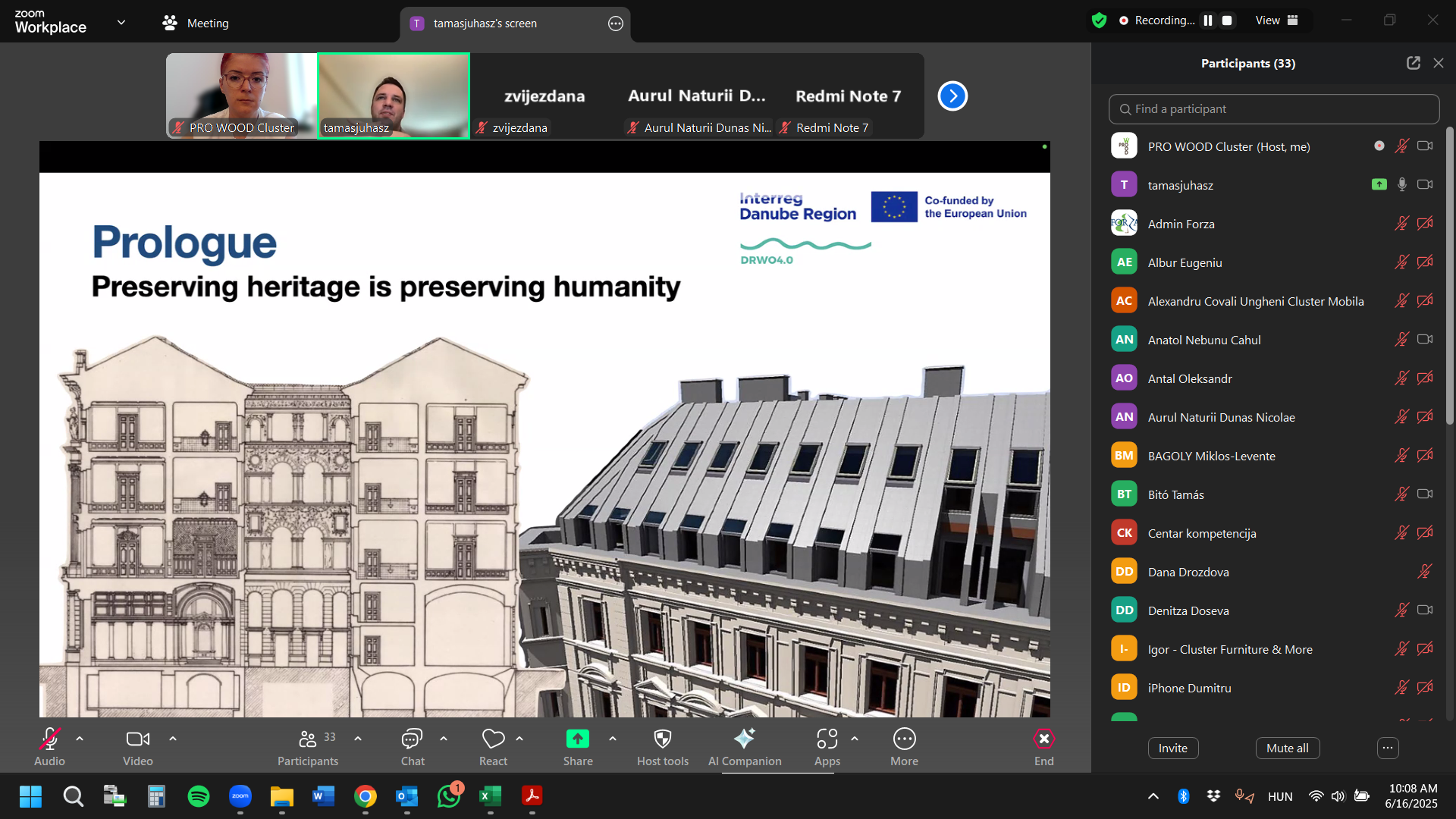Open Participants panel button in toolbar

(x=308, y=747)
